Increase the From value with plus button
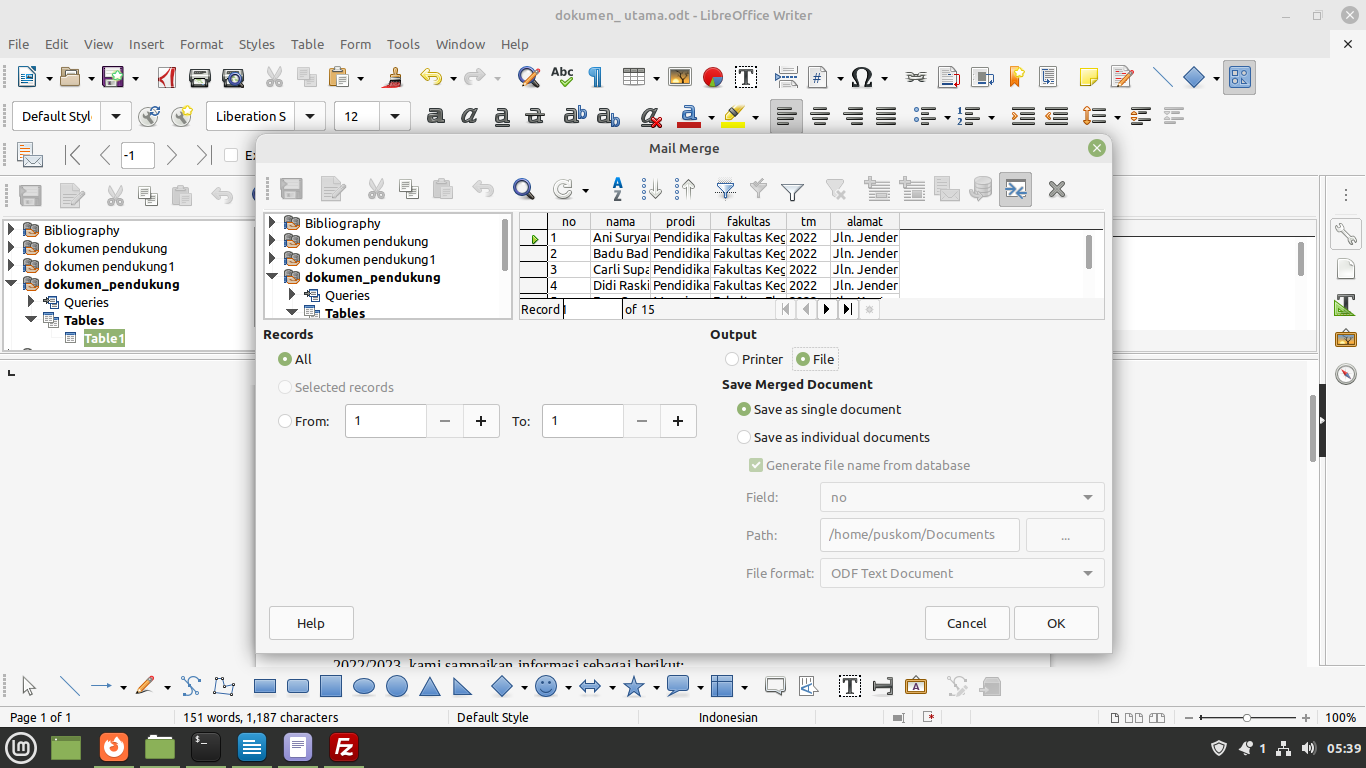The image size is (1366, 768). 481,421
